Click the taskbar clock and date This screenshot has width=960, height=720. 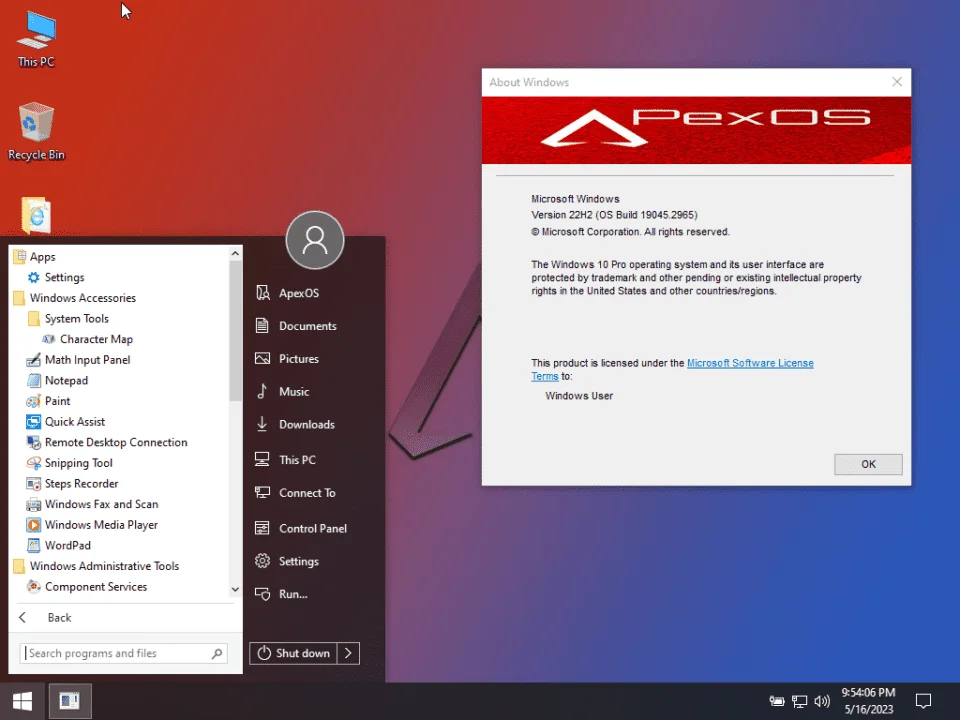pyautogui.click(x=868, y=701)
